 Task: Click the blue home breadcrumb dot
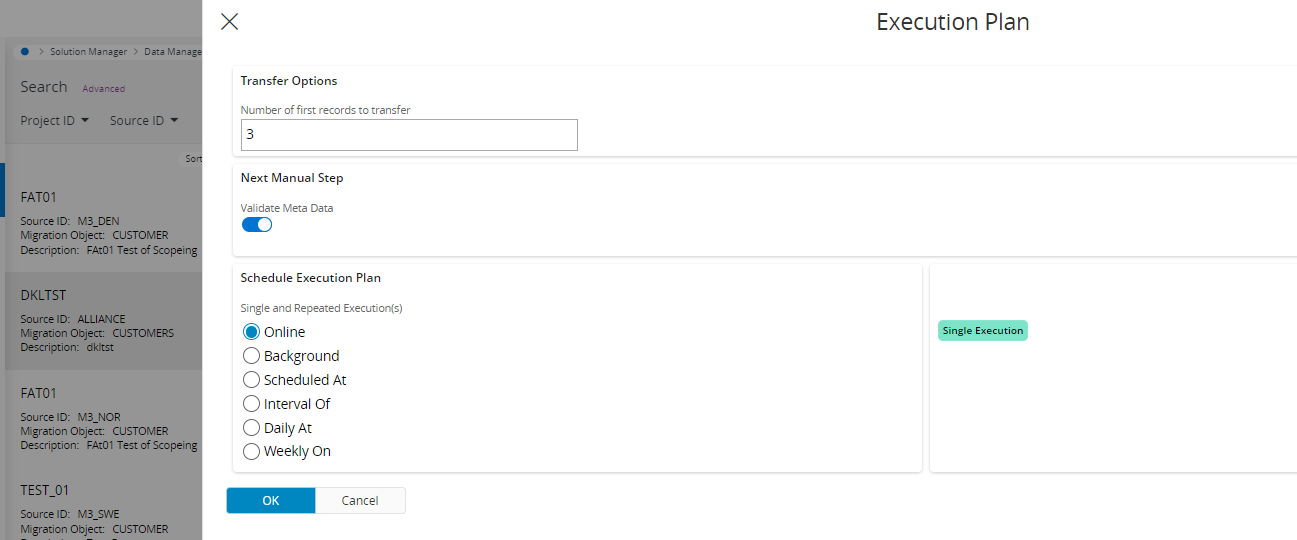pyautogui.click(x=24, y=51)
